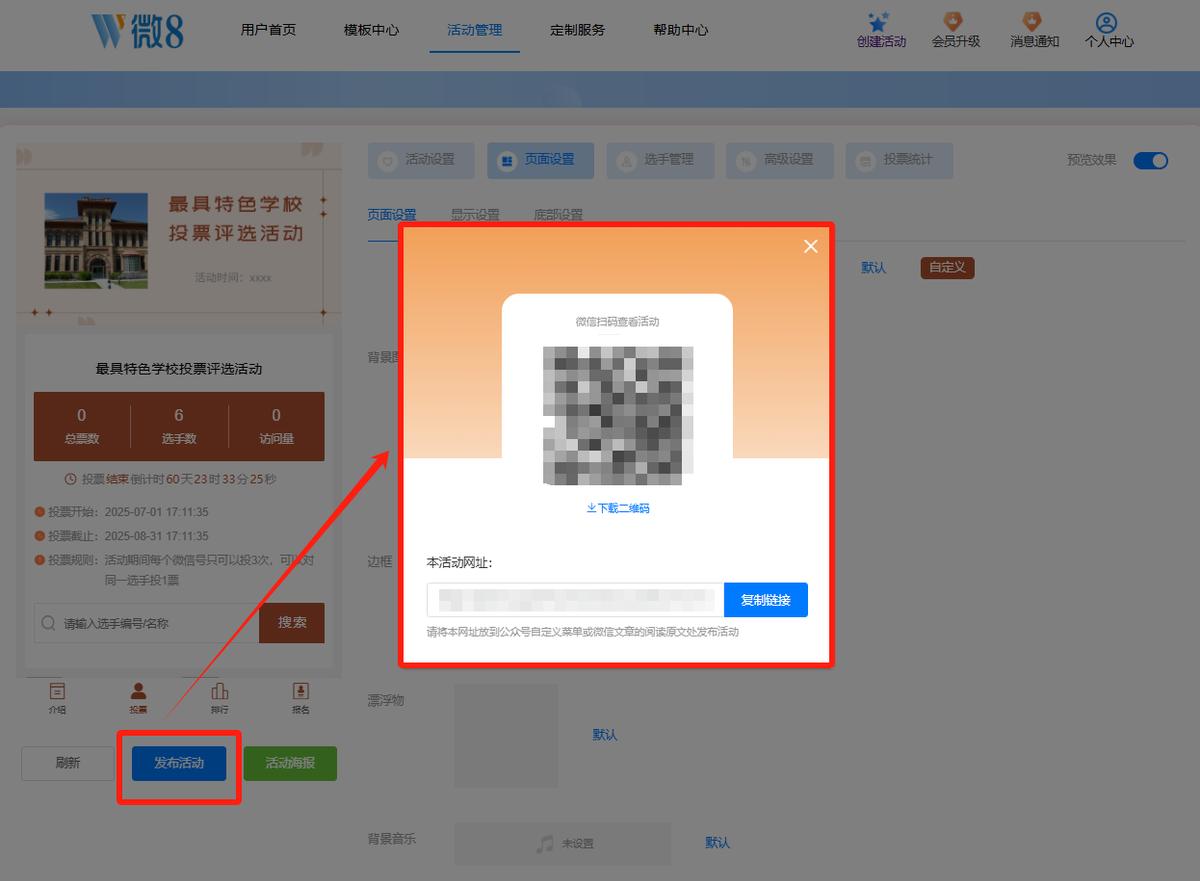The width and height of the screenshot is (1200, 881).
Task: Open 消息通知 notifications icon
Action: point(1032,22)
